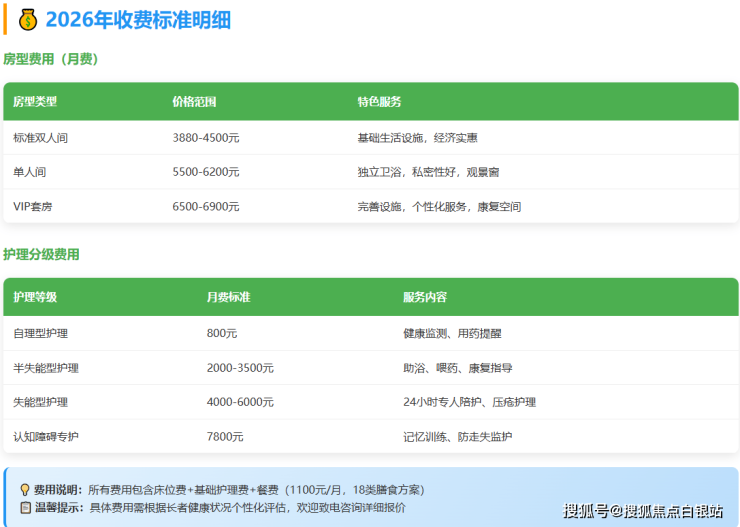Click the money bag icon beside the title

[x=28, y=20]
